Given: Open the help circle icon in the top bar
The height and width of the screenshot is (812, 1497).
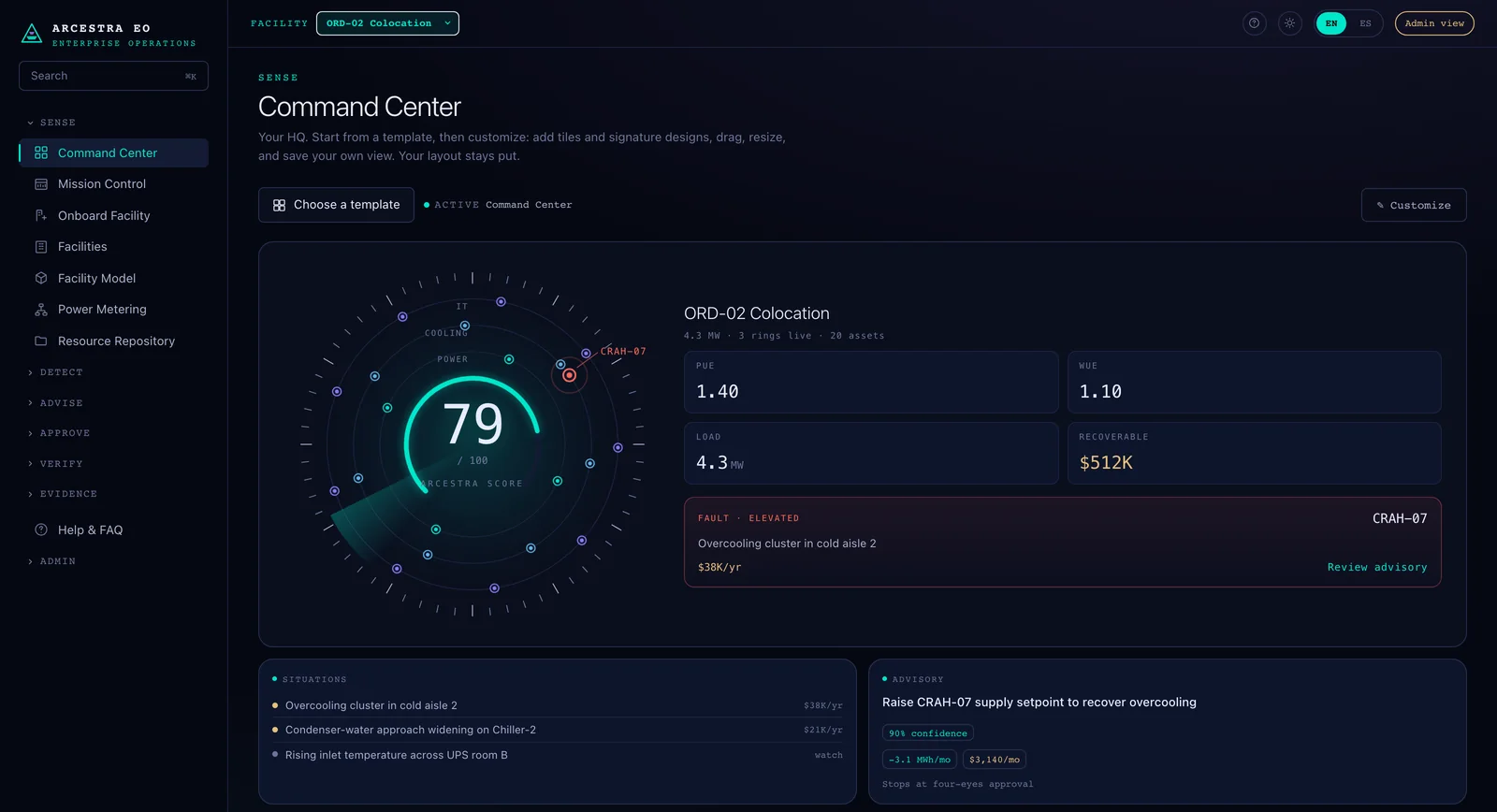Looking at the screenshot, I should (1255, 23).
